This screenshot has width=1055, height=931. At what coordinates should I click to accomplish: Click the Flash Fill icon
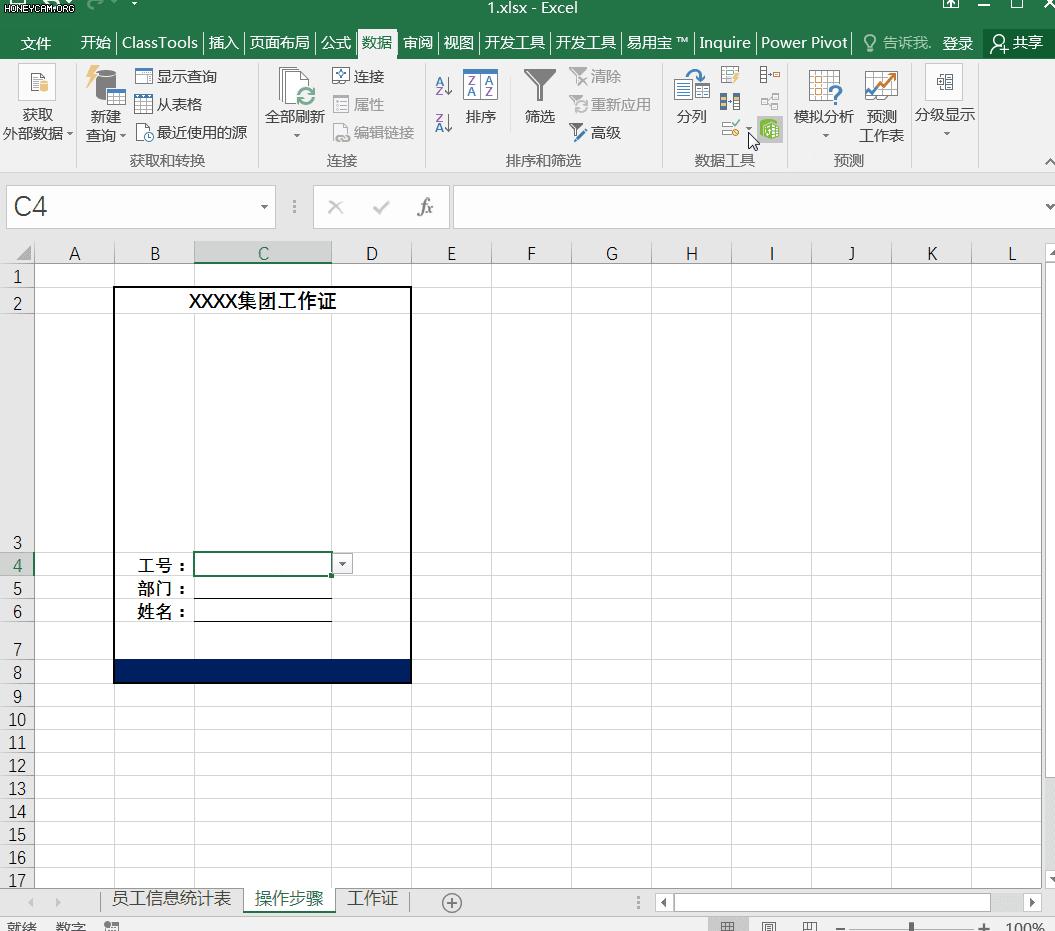click(x=730, y=75)
